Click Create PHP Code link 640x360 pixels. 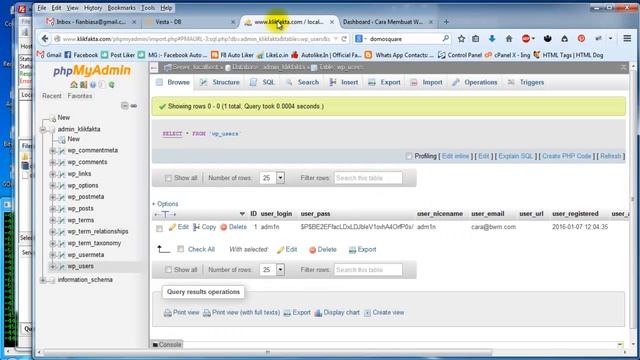tap(567, 156)
